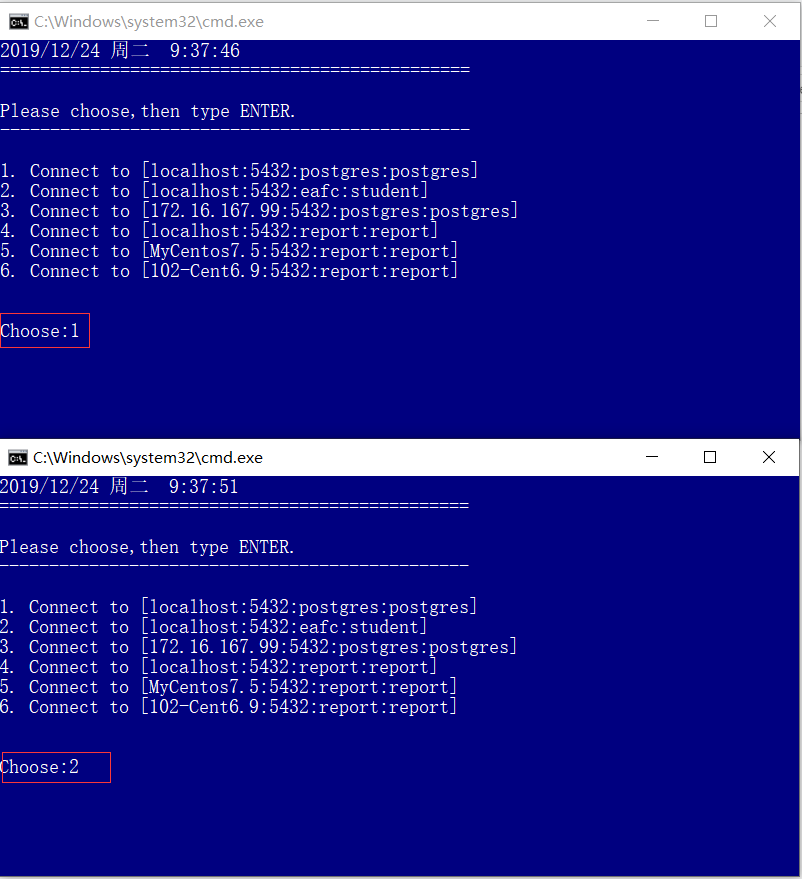Screen dimensions: 802x879
Task: Click option 1 localhost postgres line in top window
Action: click(239, 171)
